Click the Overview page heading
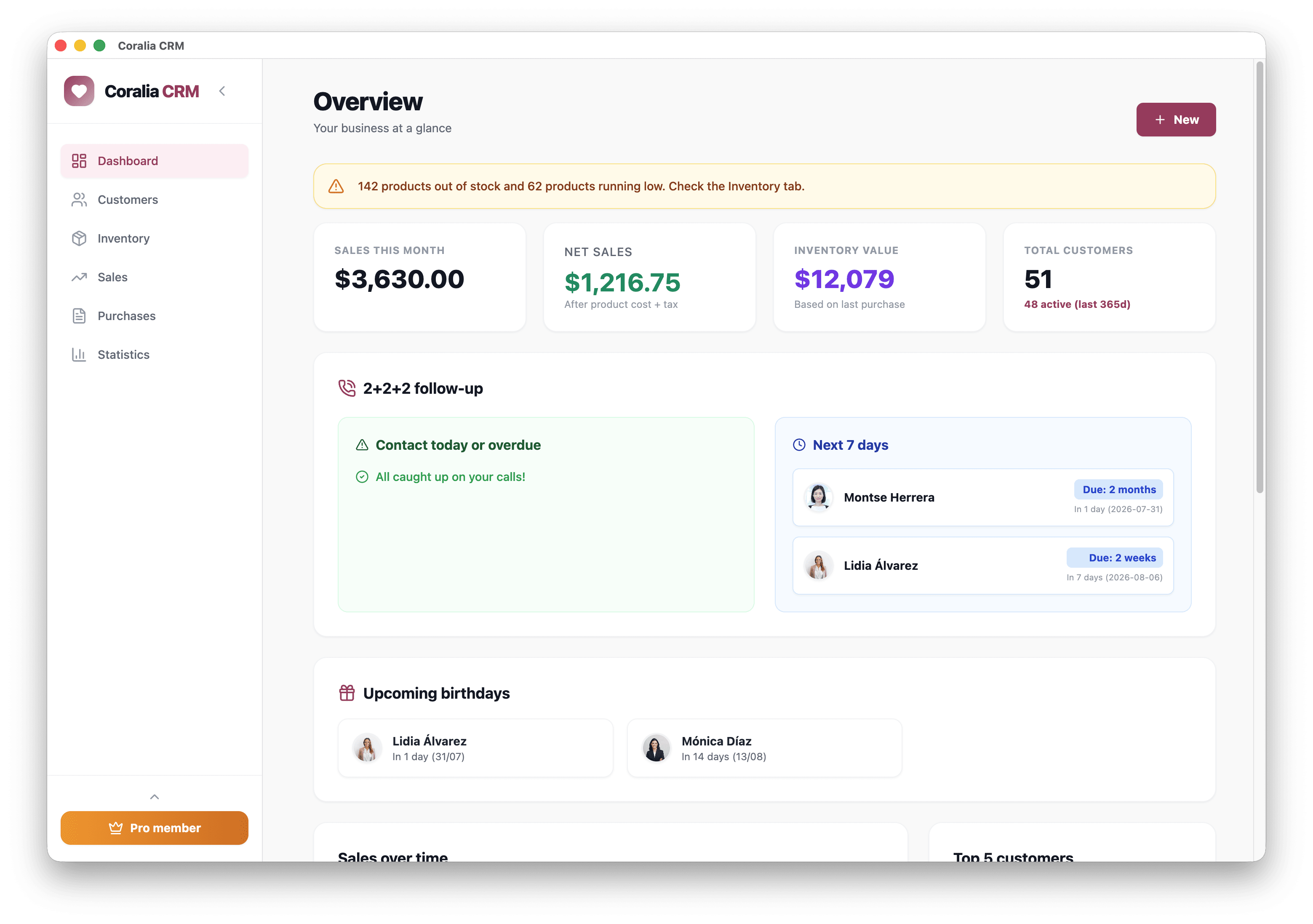The image size is (1313, 924). point(368,102)
